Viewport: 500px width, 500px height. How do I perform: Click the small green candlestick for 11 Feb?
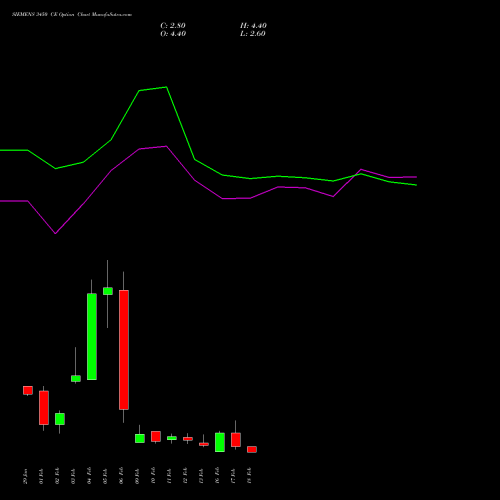[x=172, y=438]
